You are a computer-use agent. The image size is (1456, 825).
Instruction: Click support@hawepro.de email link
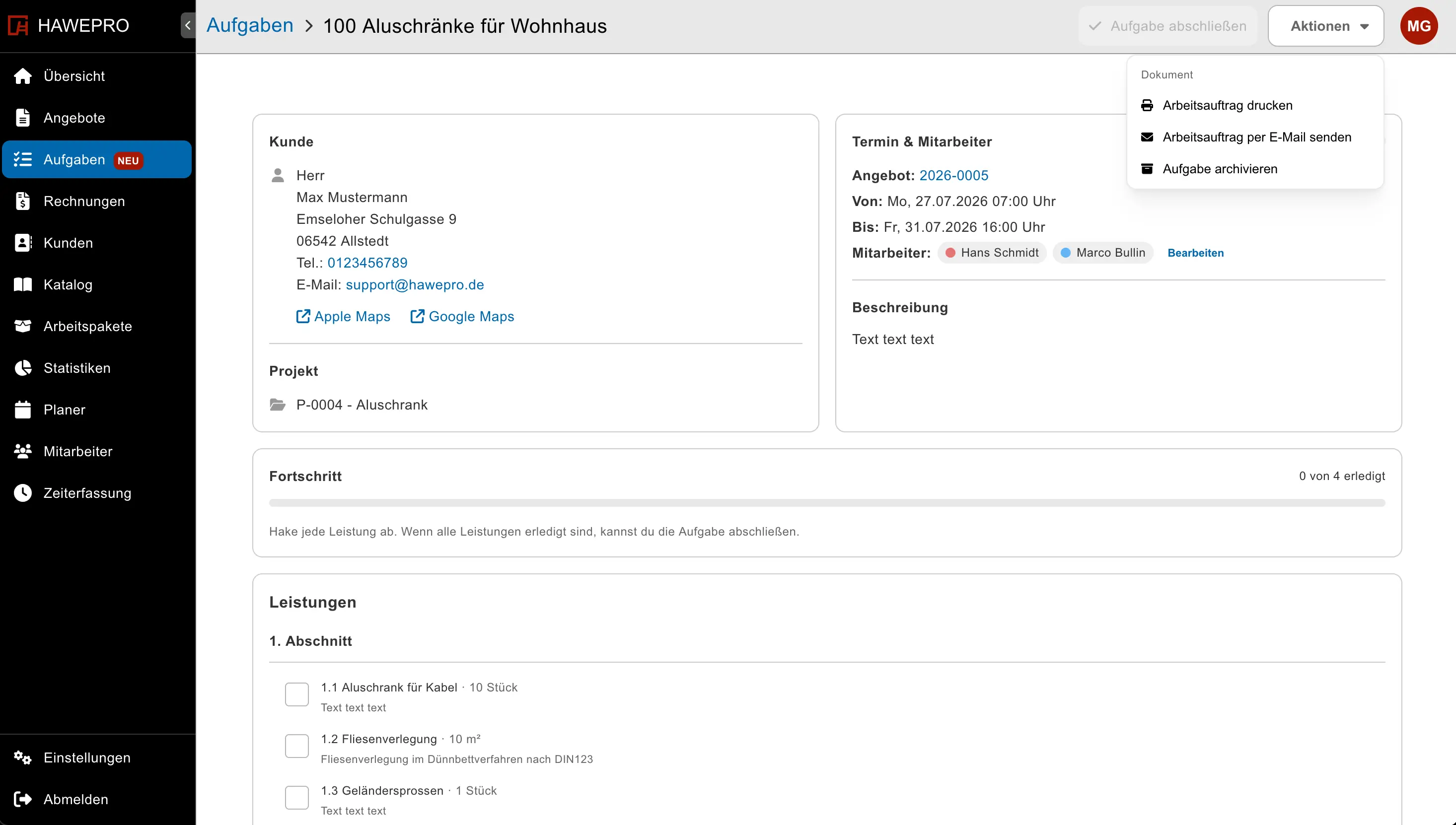pos(415,284)
